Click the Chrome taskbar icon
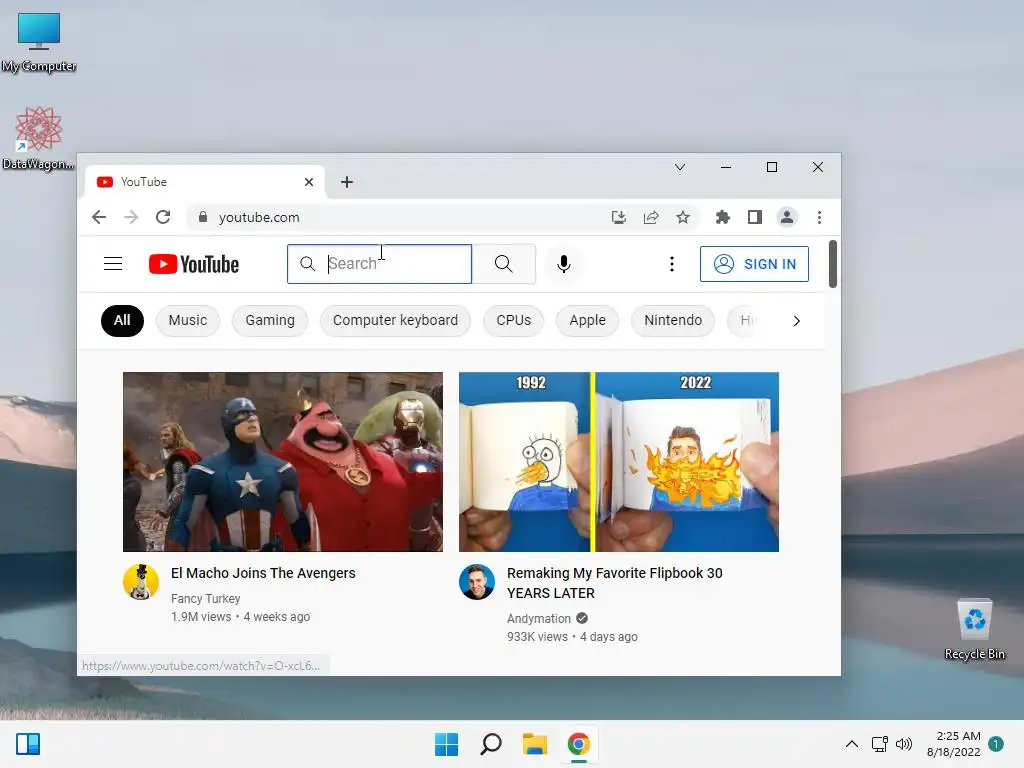 tap(579, 744)
